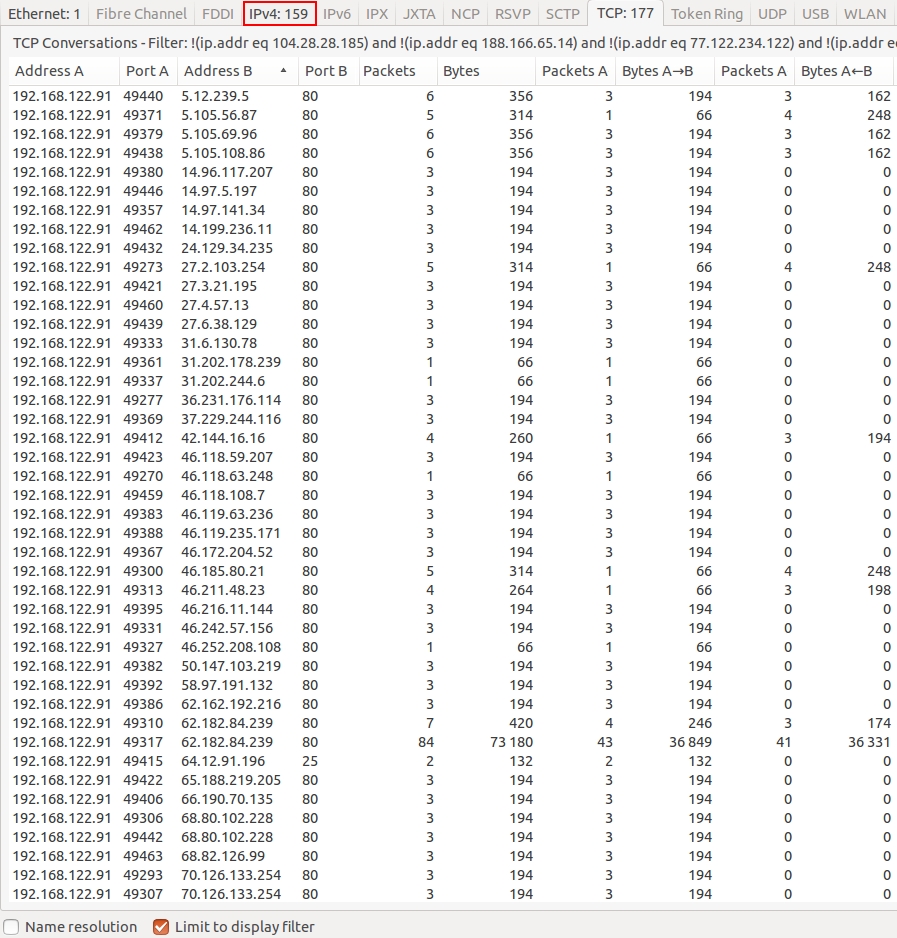Uncheck Limit to display filter
Viewport: 897px width, 938px height.
point(161,927)
